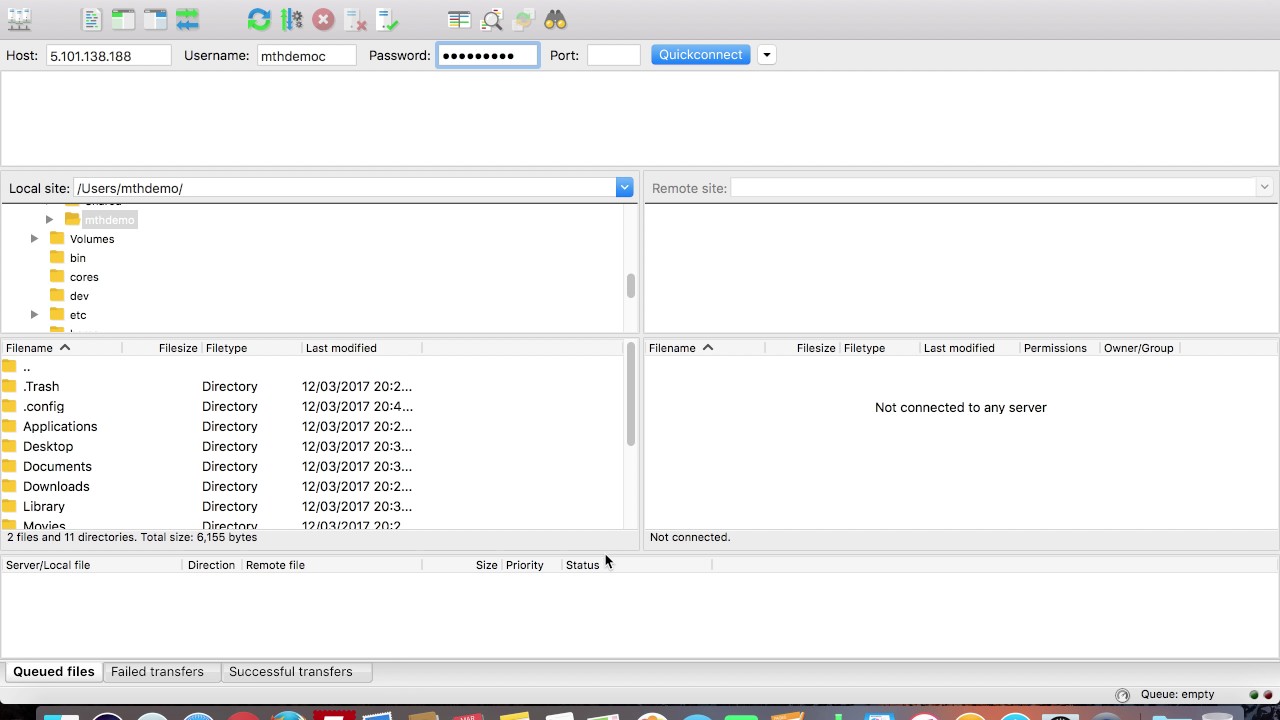The width and height of the screenshot is (1280, 720).
Task: Select the .config directory row
Action: pos(313,406)
